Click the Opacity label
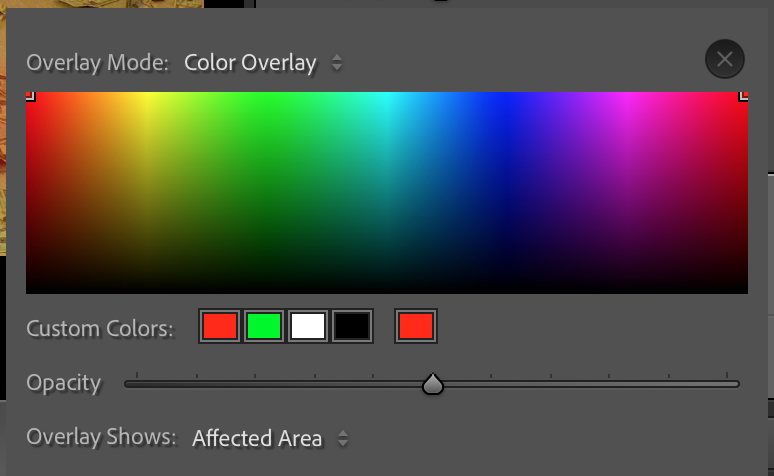The image size is (774, 476). coord(64,383)
